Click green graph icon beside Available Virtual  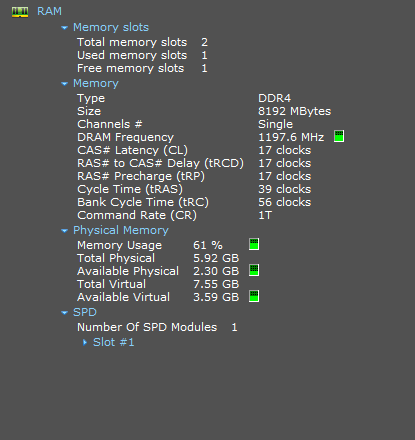pos(254,296)
